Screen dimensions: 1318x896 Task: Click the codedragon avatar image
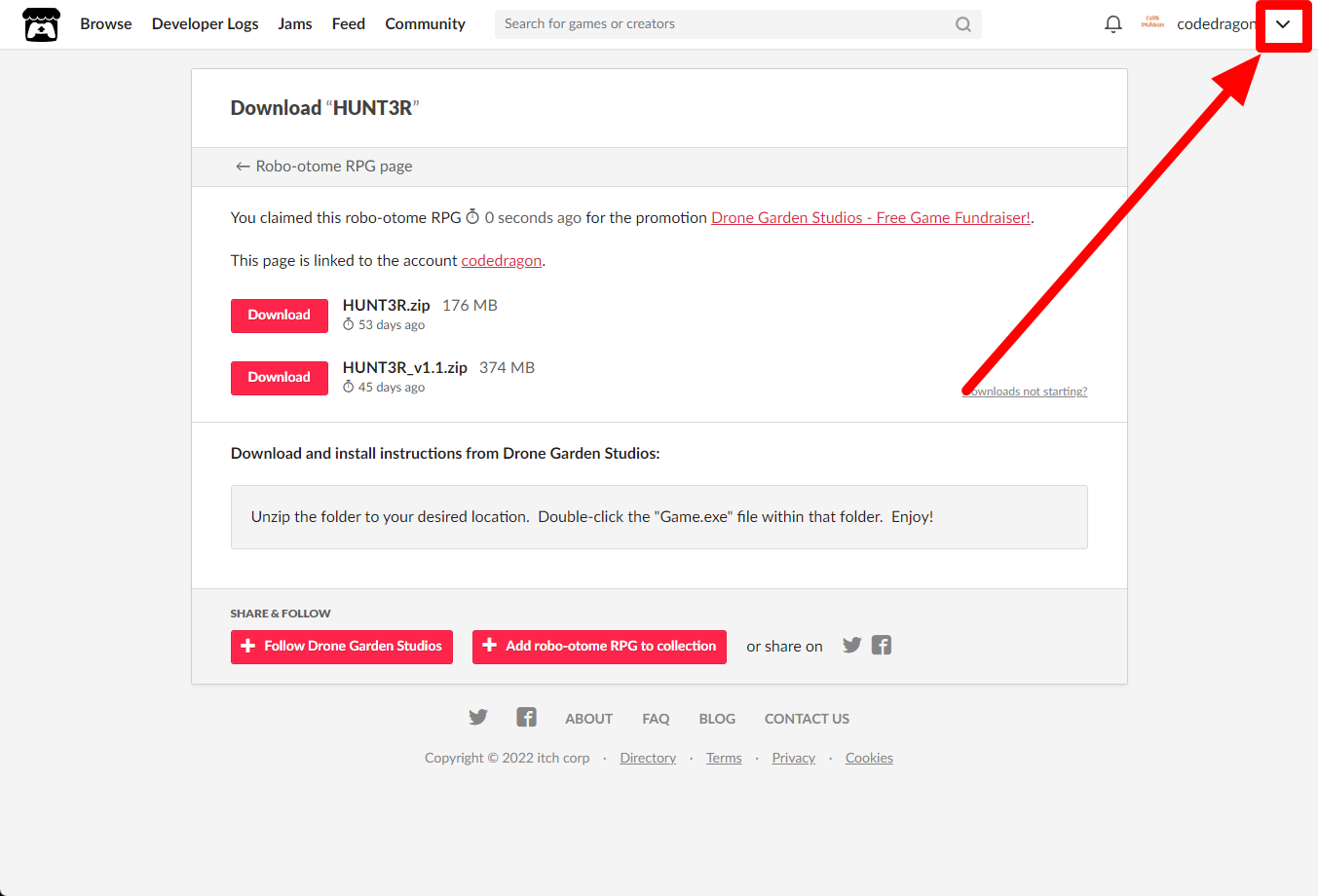pos(1152,23)
